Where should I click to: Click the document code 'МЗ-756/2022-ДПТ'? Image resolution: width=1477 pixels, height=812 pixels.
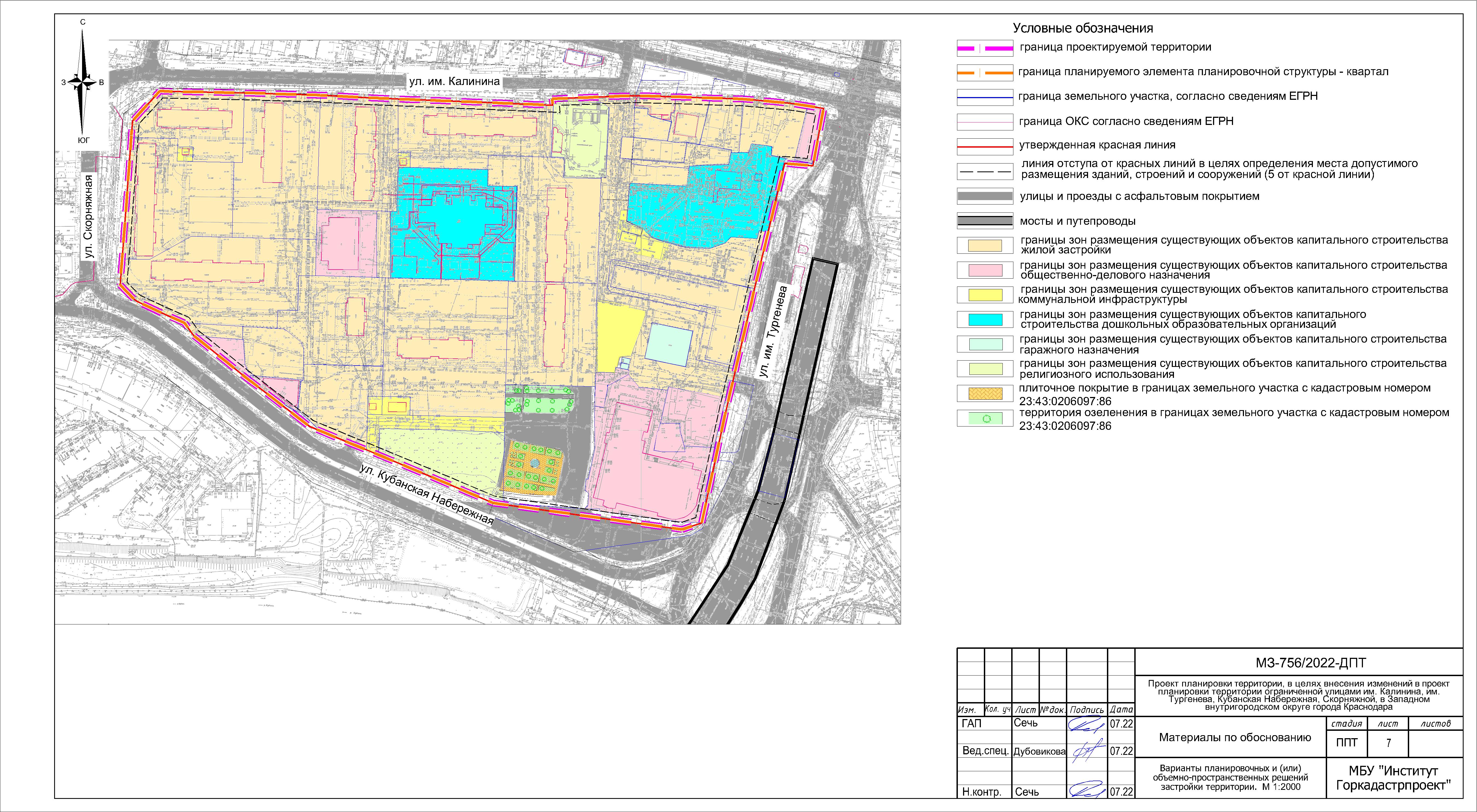(1311, 663)
